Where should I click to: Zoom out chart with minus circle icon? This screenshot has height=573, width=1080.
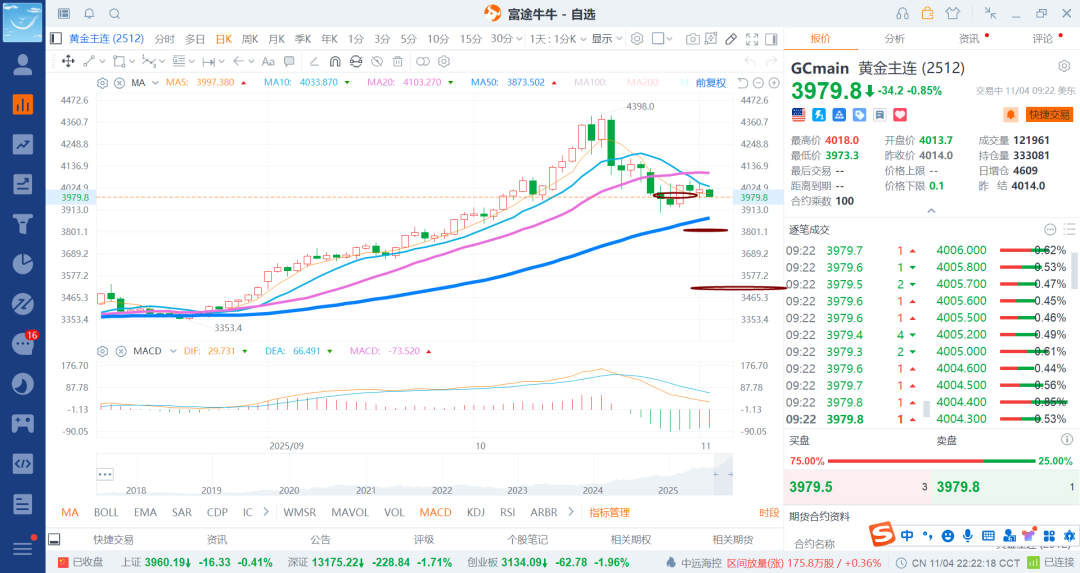click(x=758, y=83)
